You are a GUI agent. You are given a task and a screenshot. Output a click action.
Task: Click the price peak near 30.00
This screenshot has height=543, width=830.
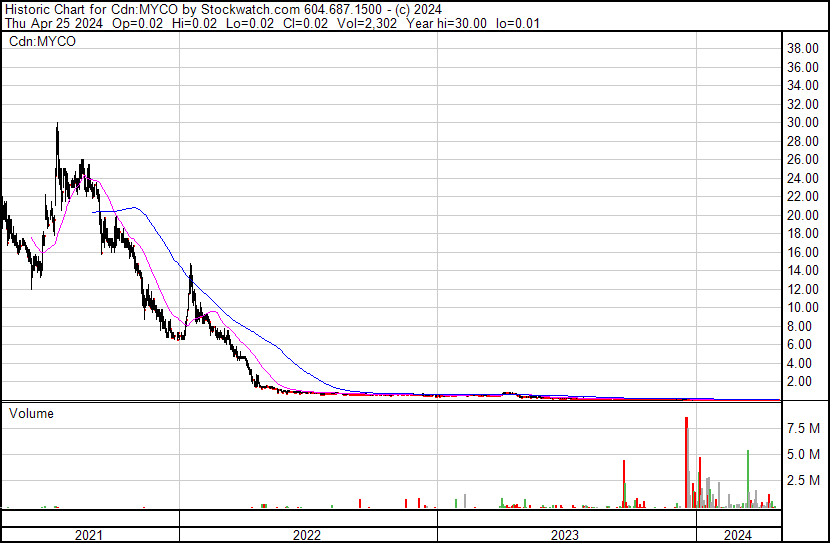click(57, 126)
